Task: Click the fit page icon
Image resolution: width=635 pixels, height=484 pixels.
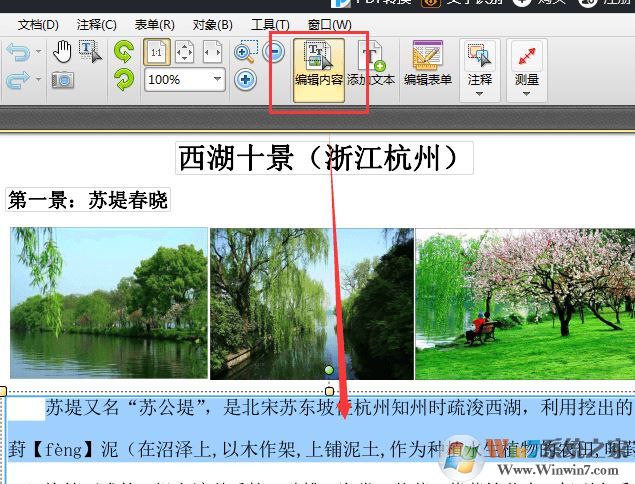Action: click(x=184, y=52)
